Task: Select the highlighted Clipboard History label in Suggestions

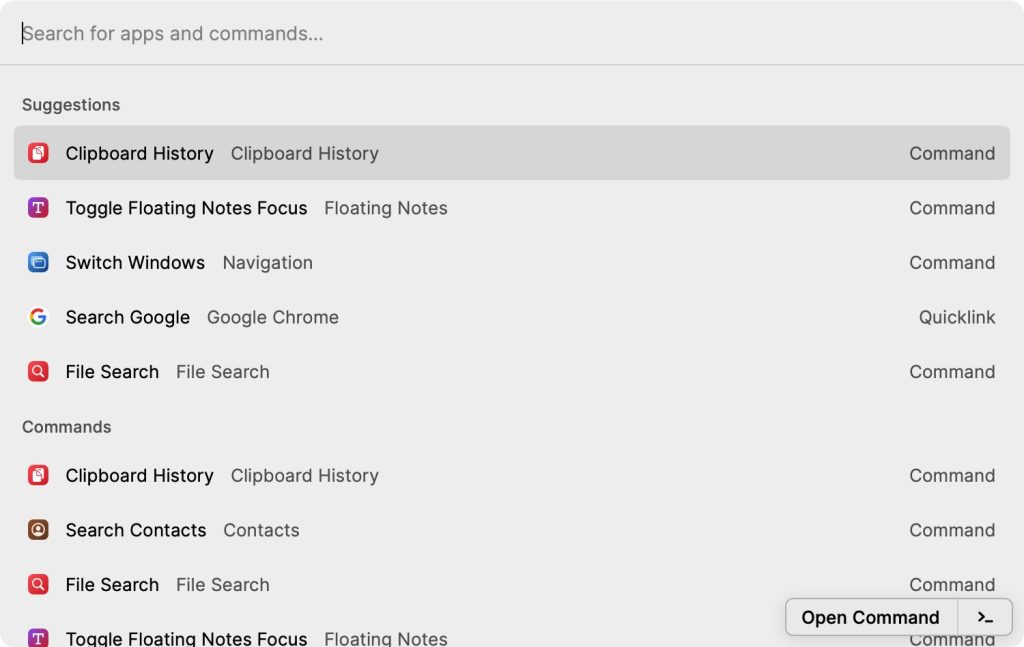Action: (139, 153)
